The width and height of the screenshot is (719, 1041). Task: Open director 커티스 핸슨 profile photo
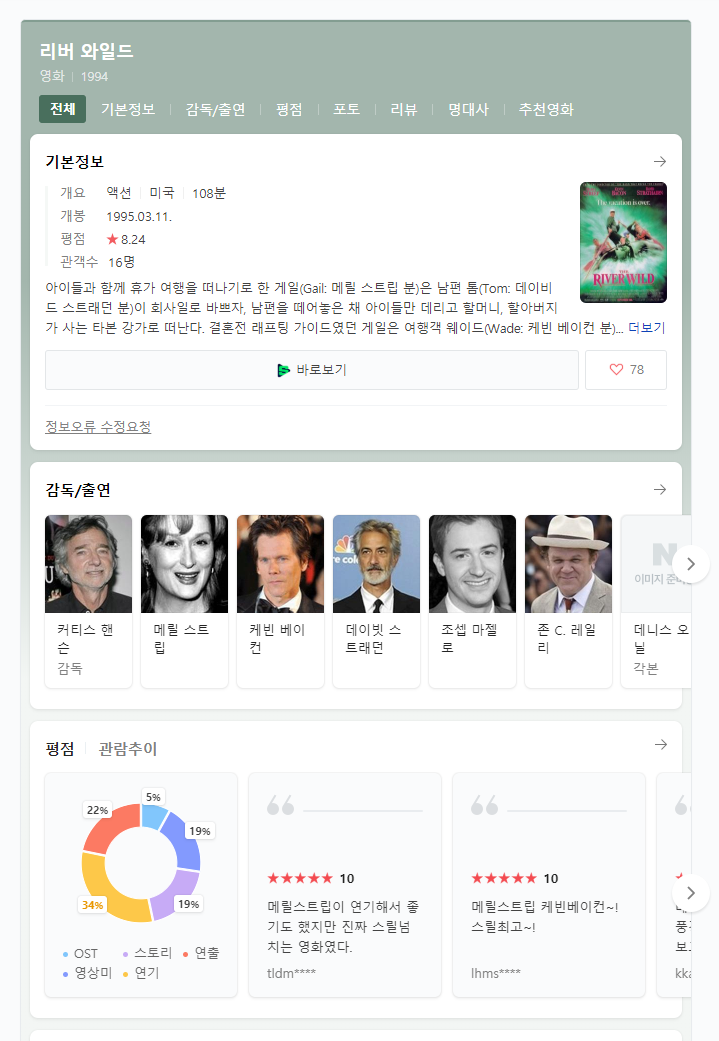pos(88,564)
